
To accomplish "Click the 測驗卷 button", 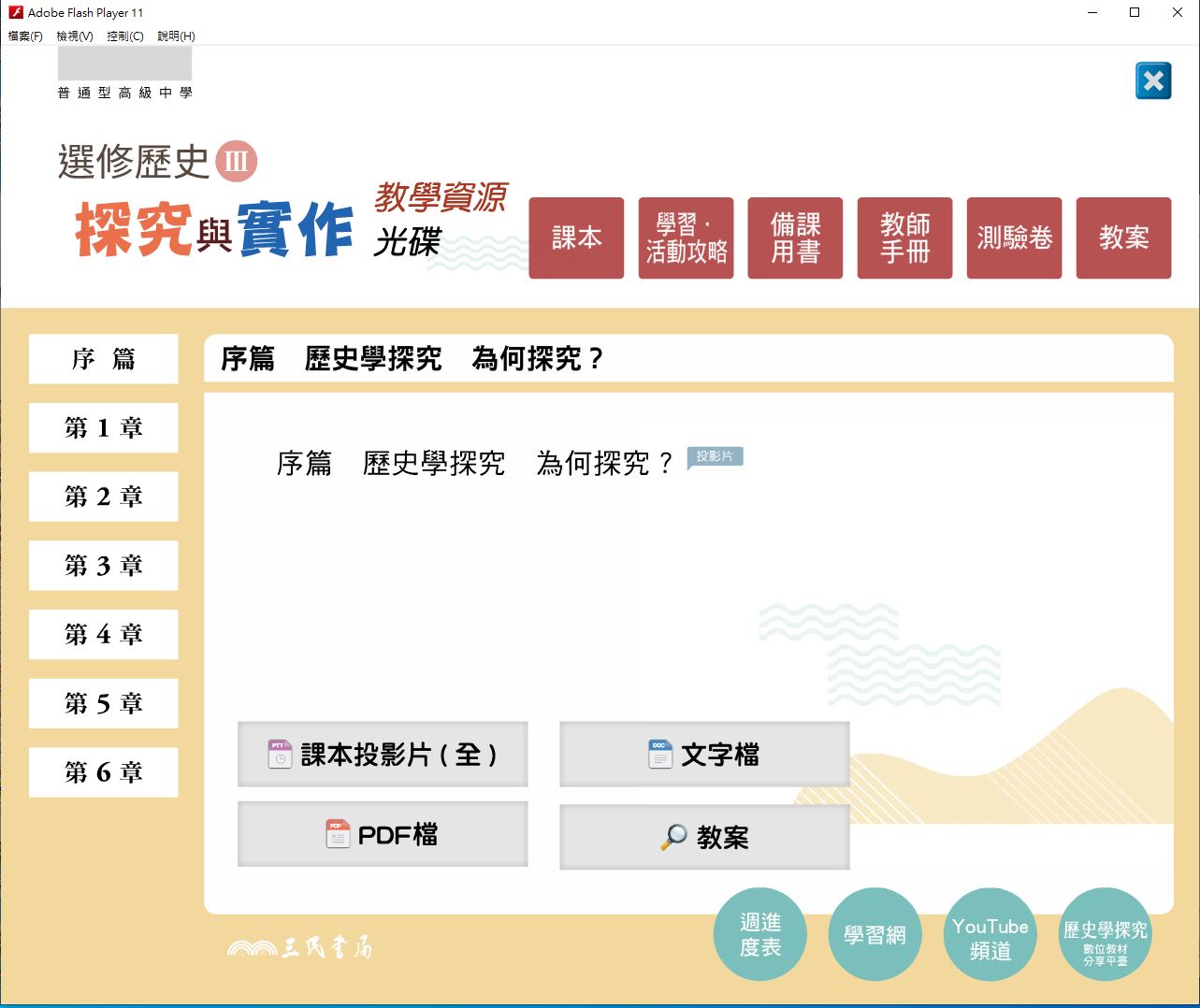I will click(1014, 238).
